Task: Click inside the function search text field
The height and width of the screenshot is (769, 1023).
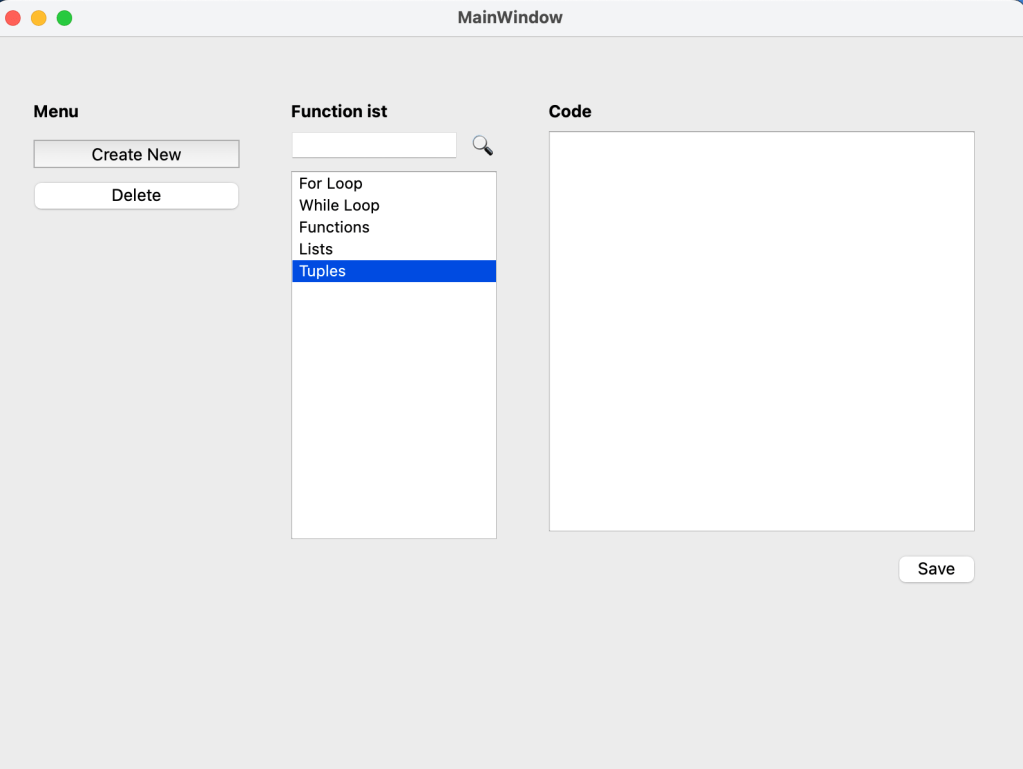Action: coord(374,145)
